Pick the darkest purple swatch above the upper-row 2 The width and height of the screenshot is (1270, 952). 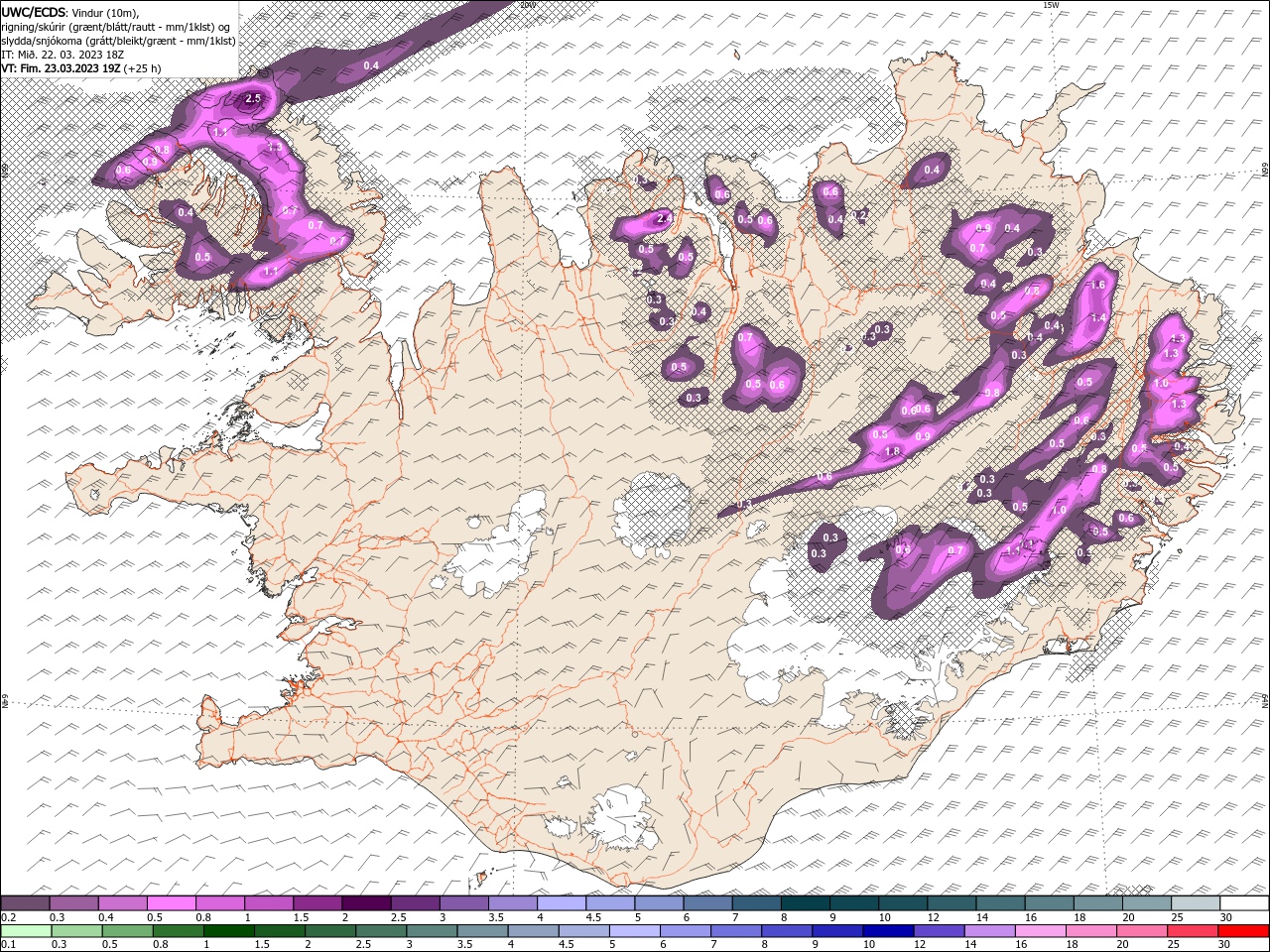pos(365,903)
